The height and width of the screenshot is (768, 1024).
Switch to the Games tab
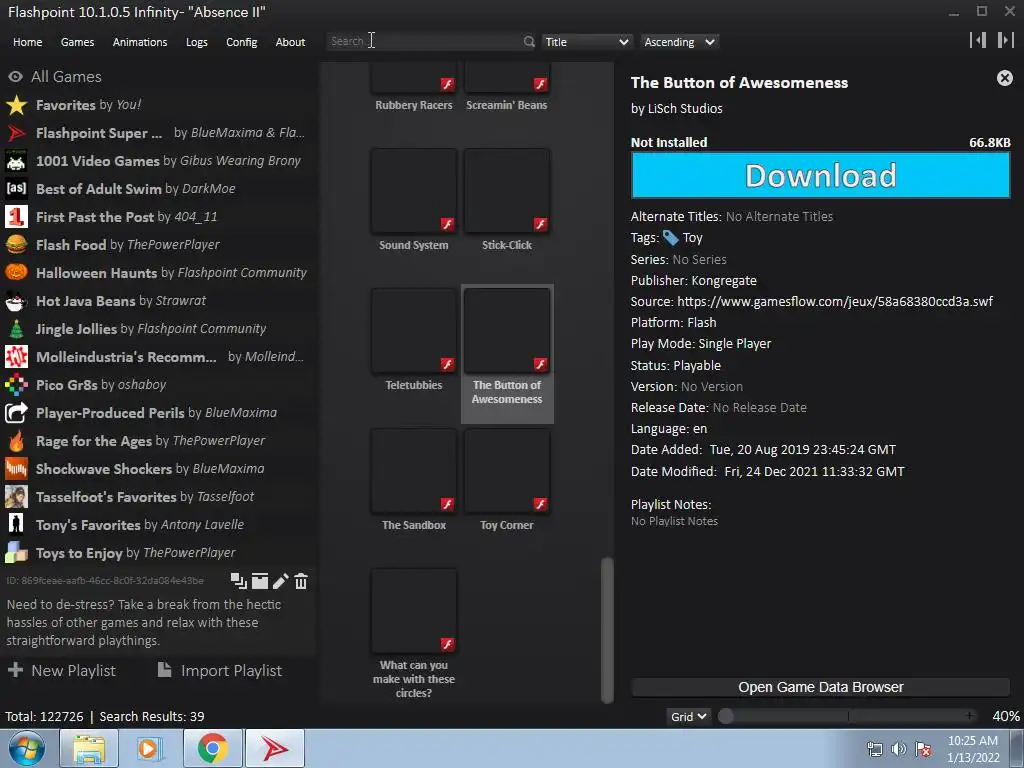[77, 42]
